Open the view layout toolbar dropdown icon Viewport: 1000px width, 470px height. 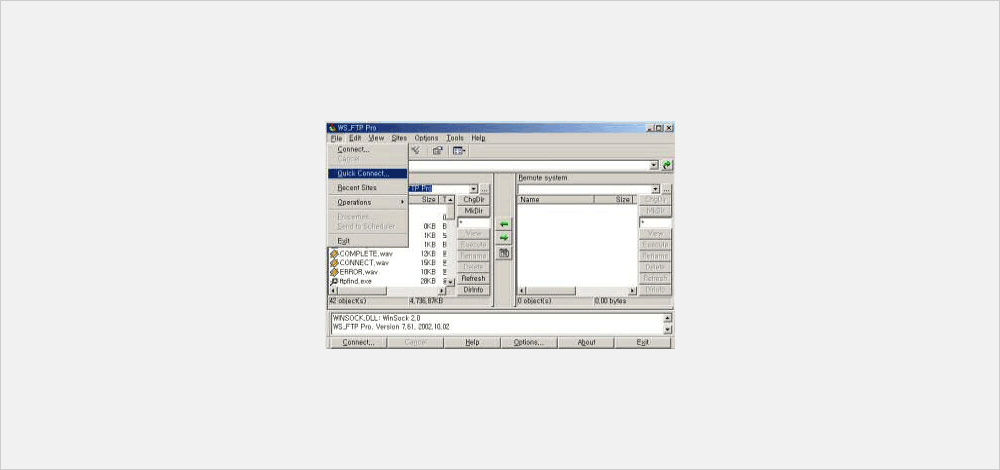click(459, 151)
